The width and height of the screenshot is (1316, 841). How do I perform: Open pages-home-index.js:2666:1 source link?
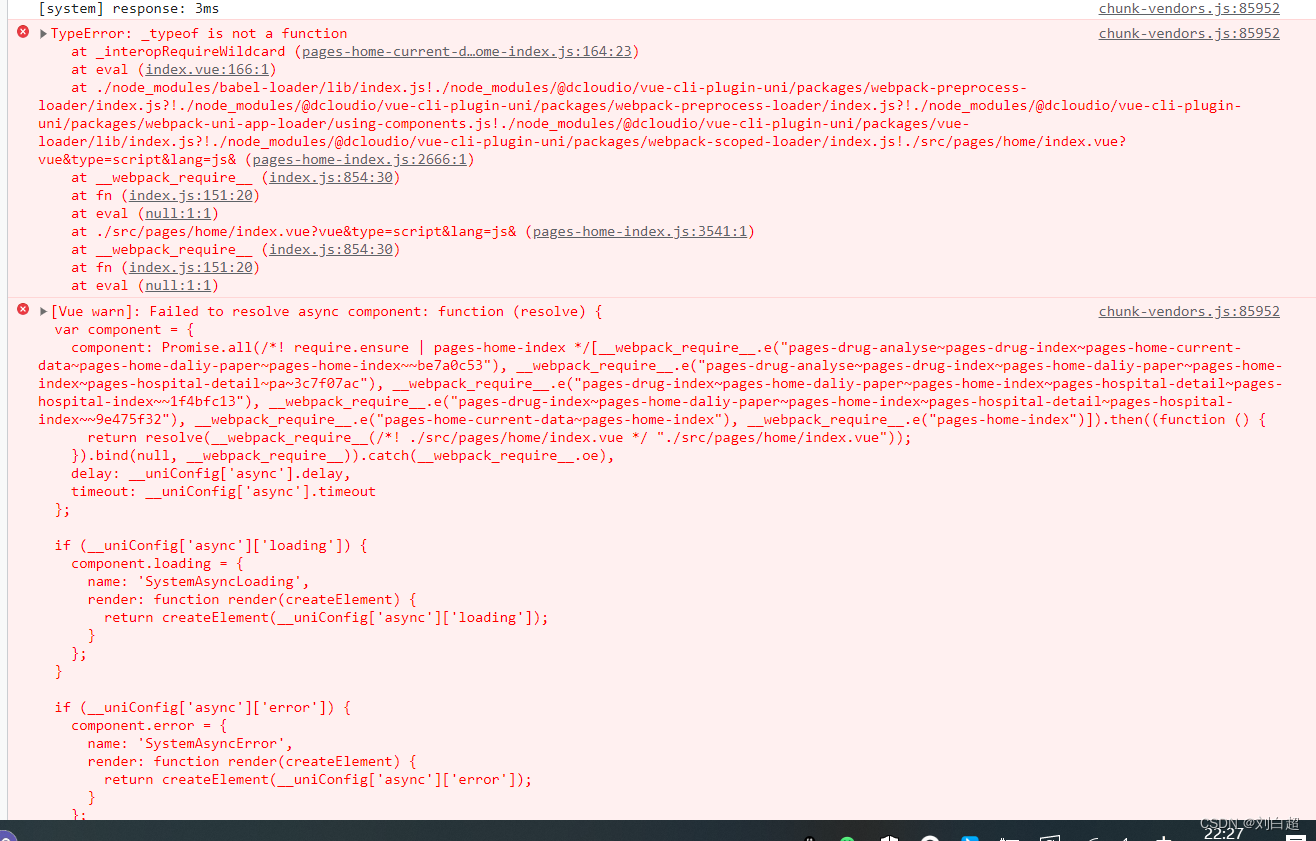359,160
